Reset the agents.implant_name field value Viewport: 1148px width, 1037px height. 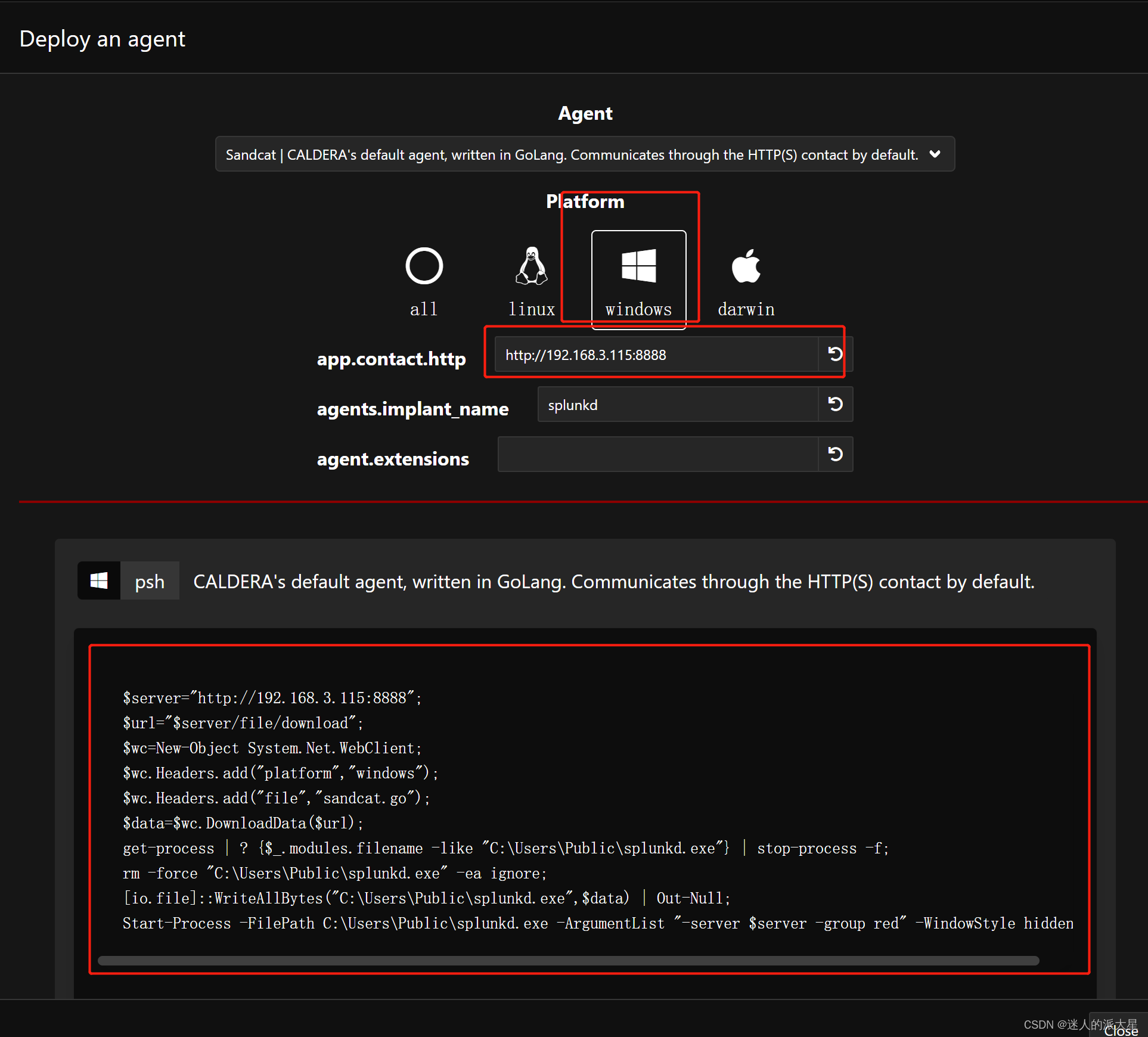pos(835,404)
